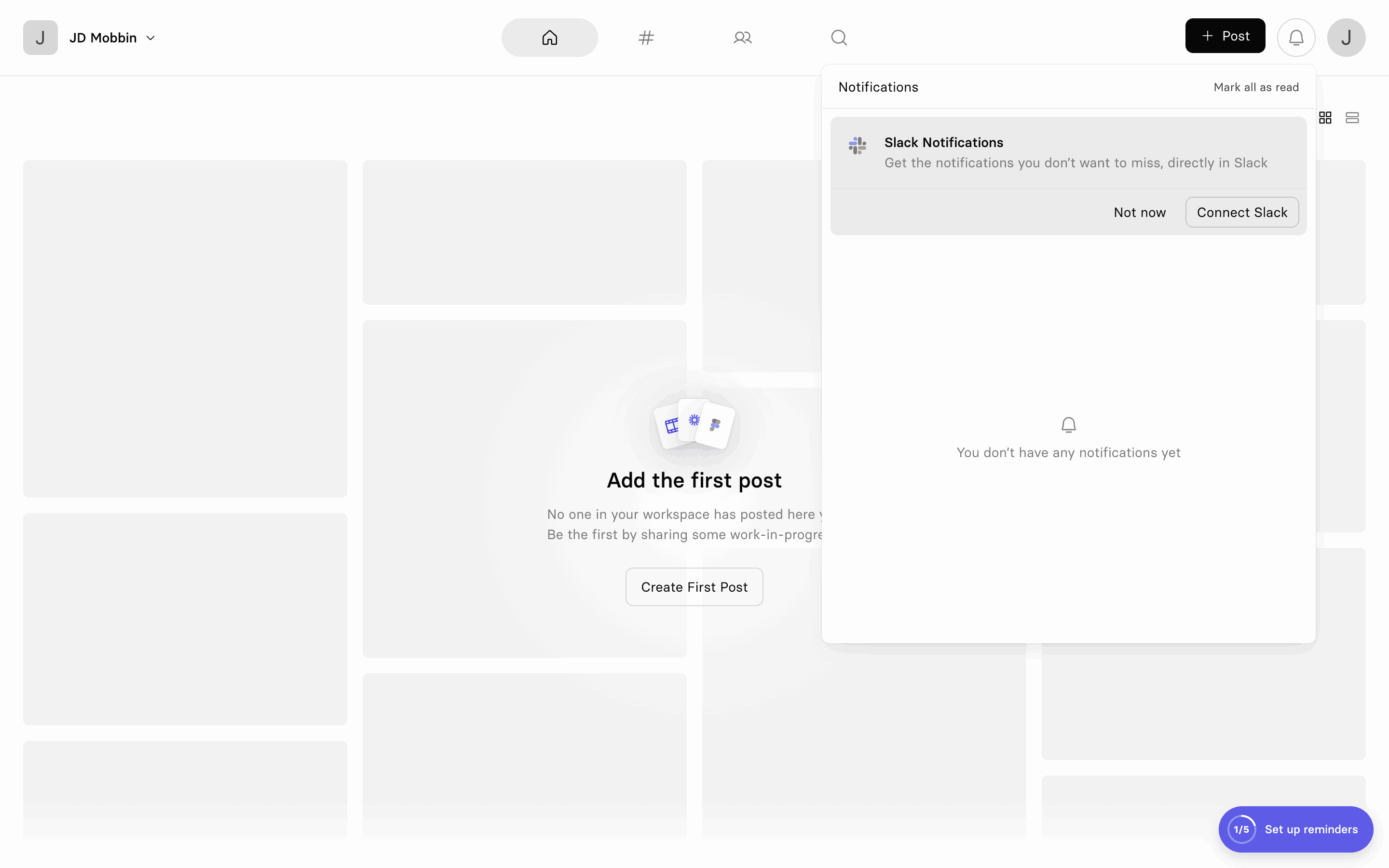Open the channels hashtag section
1389x868 pixels.
pyautogui.click(x=646, y=37)
